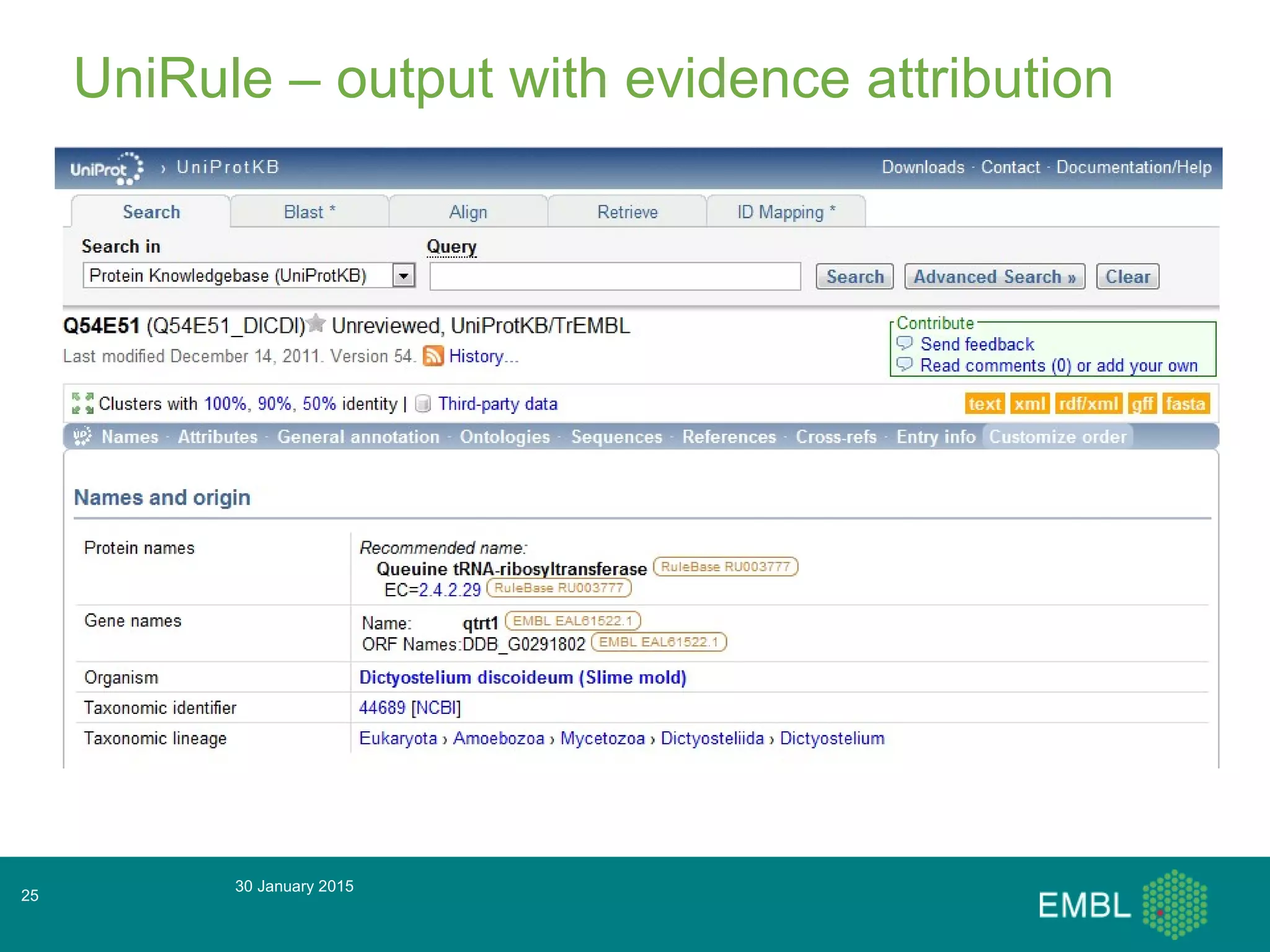This screenshot has width=1270, height=952.
Task: Open the Downloads link
Action: point(923,167)
